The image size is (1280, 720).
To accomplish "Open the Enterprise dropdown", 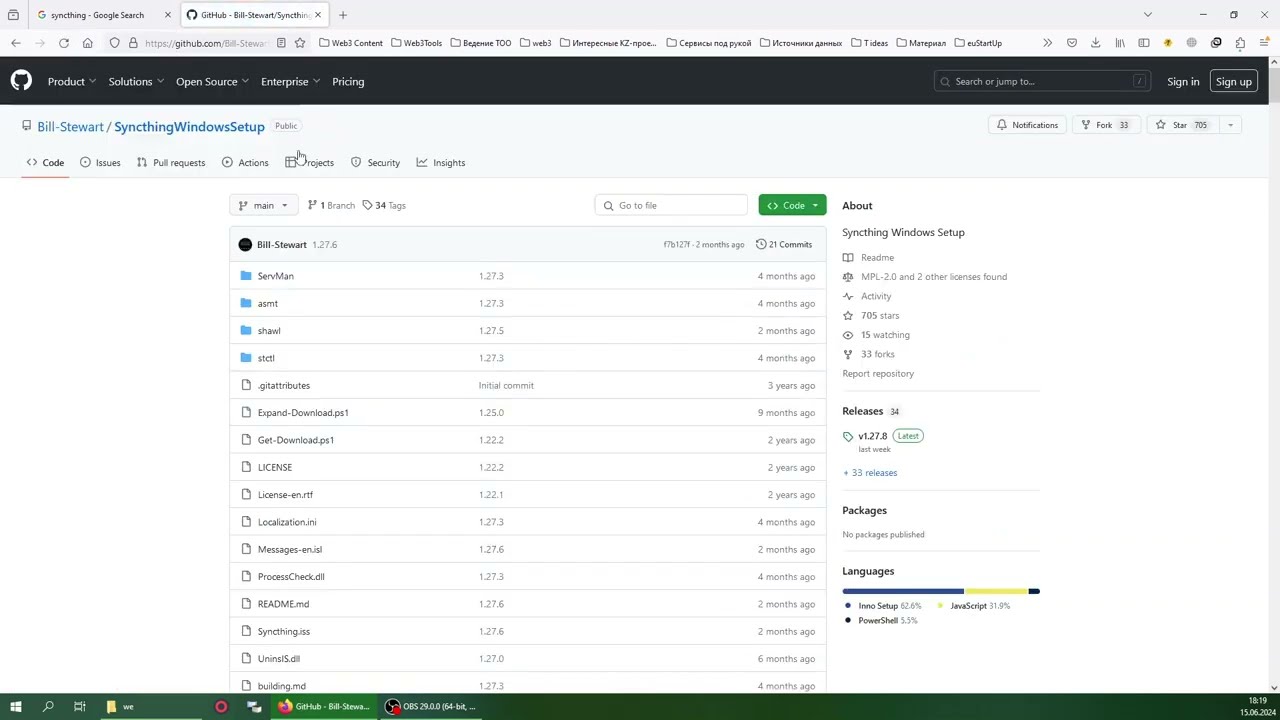I will [290, 81].
